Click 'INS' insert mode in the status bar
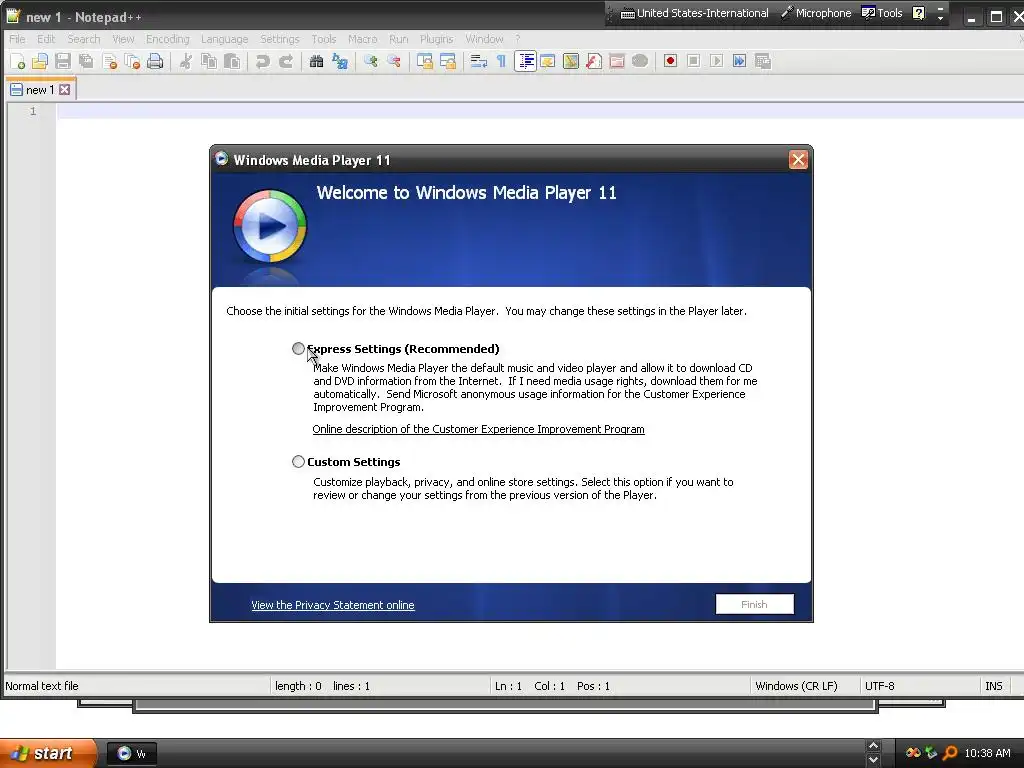This screenshot has width=1024, height=768. pos(994,686)
